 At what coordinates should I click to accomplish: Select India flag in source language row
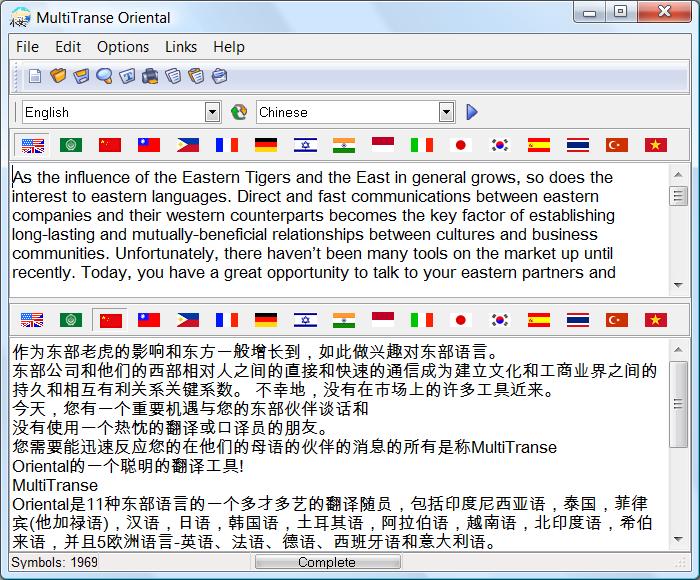(344, 145)
